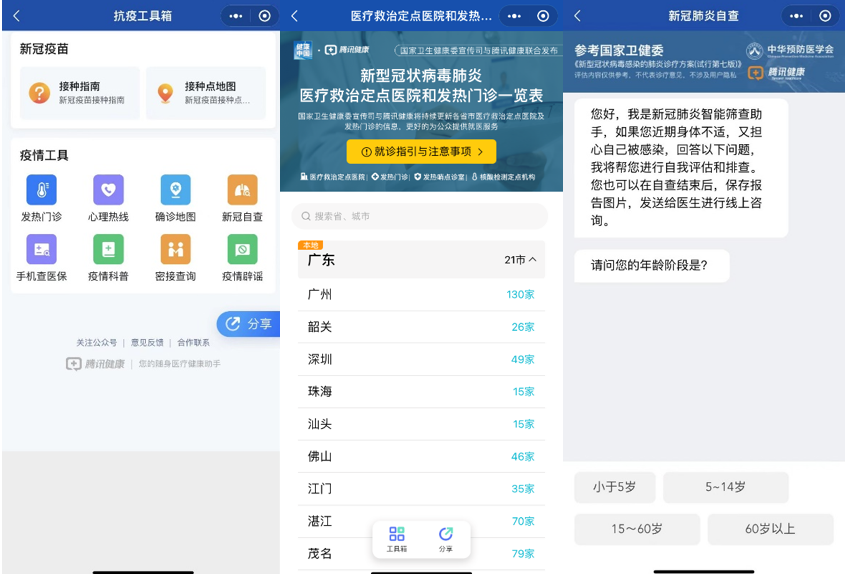Choose the 15~60岁 age option

tap(637, 529)
